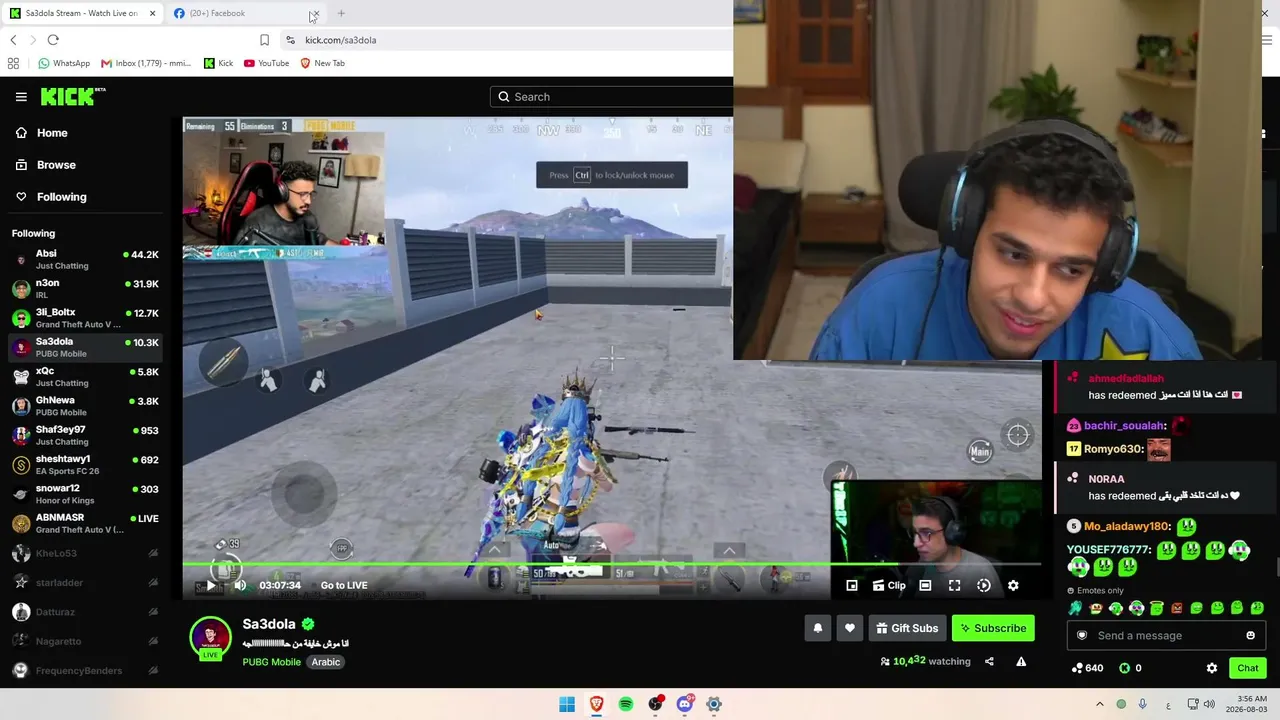The height and width of the screenshot is (720, 1280).
Task: Click into the Send a message field
Action: [1166, 636]
